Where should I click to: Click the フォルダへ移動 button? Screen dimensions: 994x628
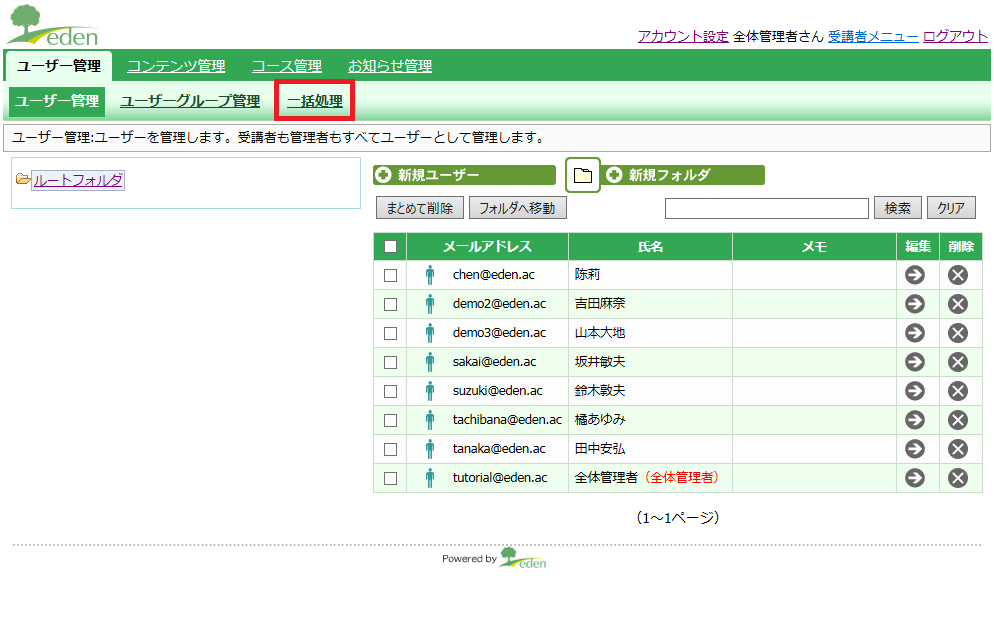(x=517, y=208)
